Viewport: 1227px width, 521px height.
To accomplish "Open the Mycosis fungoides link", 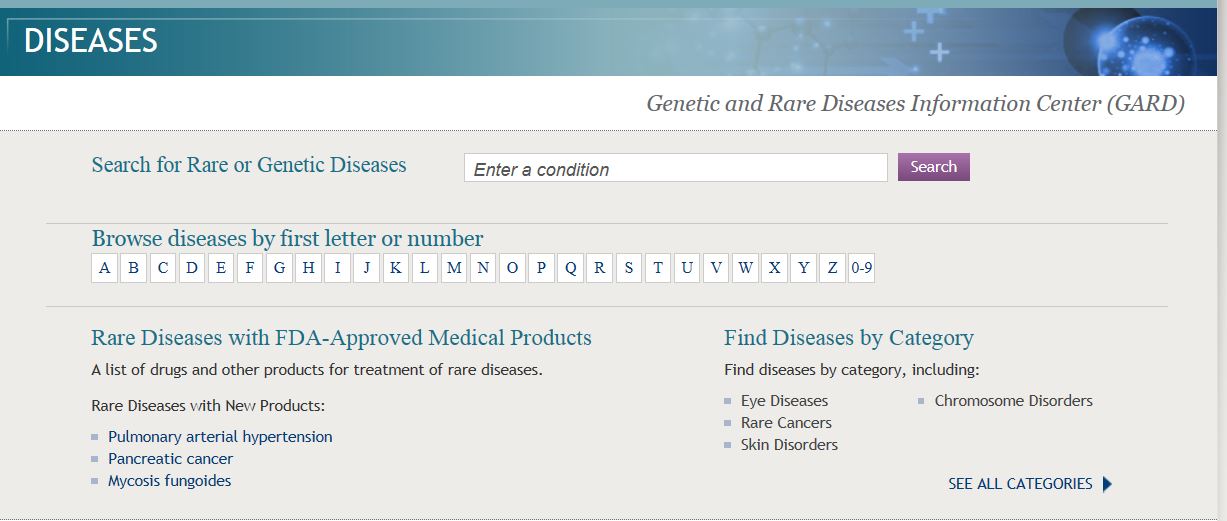I will 169,481.
